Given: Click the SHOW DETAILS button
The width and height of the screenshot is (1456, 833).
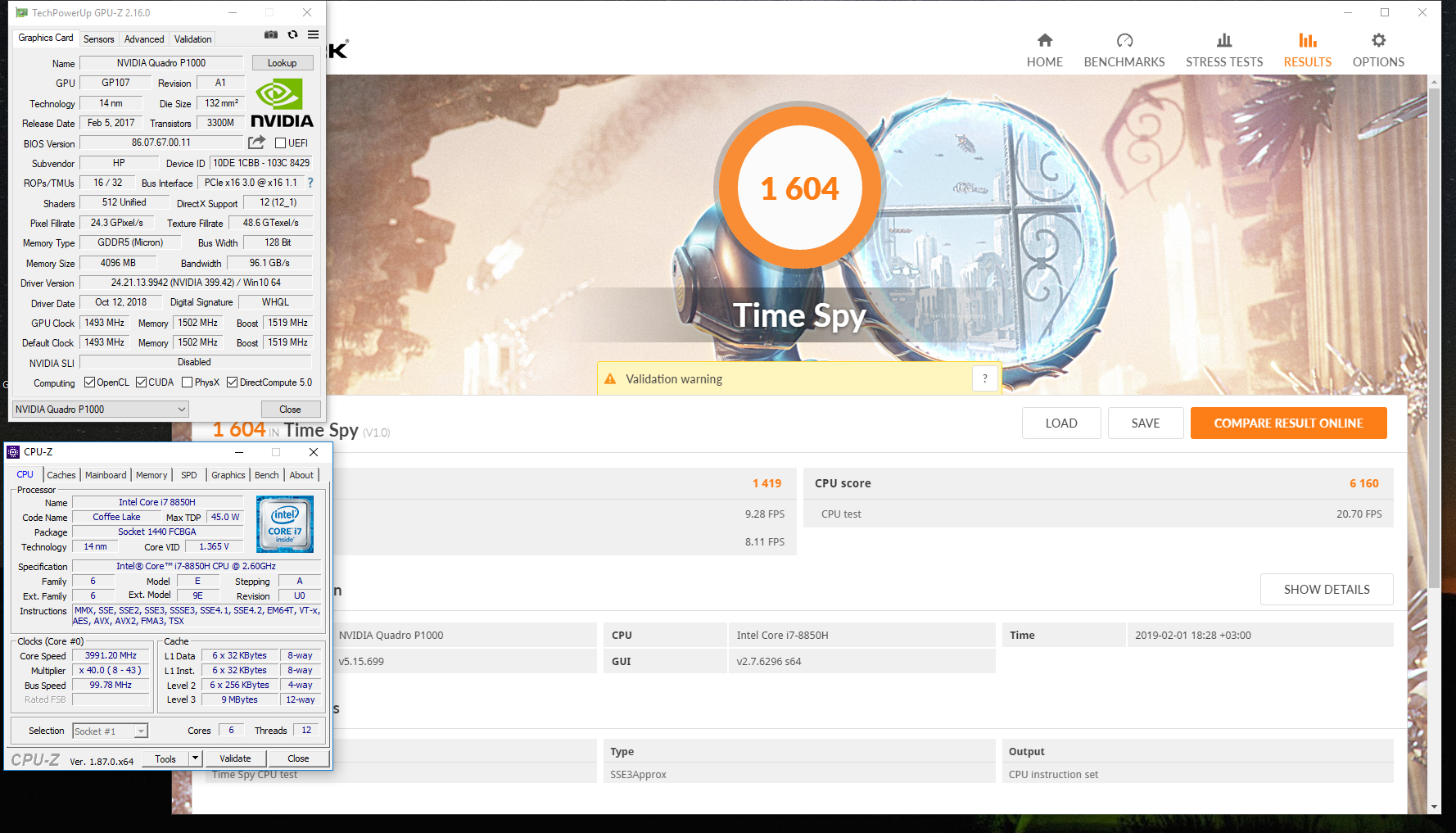Looking at the screenshot, I should [x=1327, y=590].
